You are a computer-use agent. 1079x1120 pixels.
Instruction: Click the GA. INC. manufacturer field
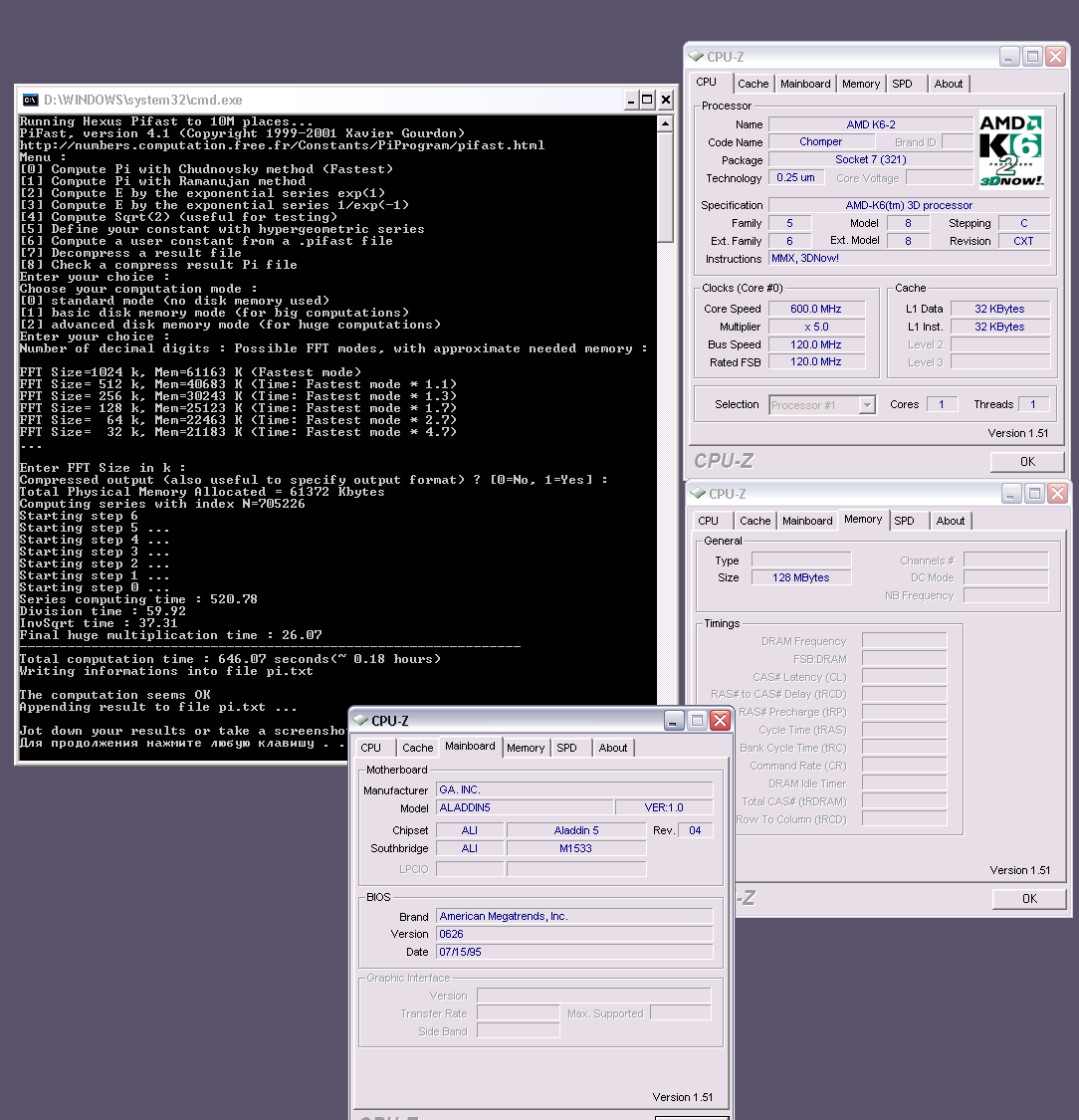coord(574,790)
